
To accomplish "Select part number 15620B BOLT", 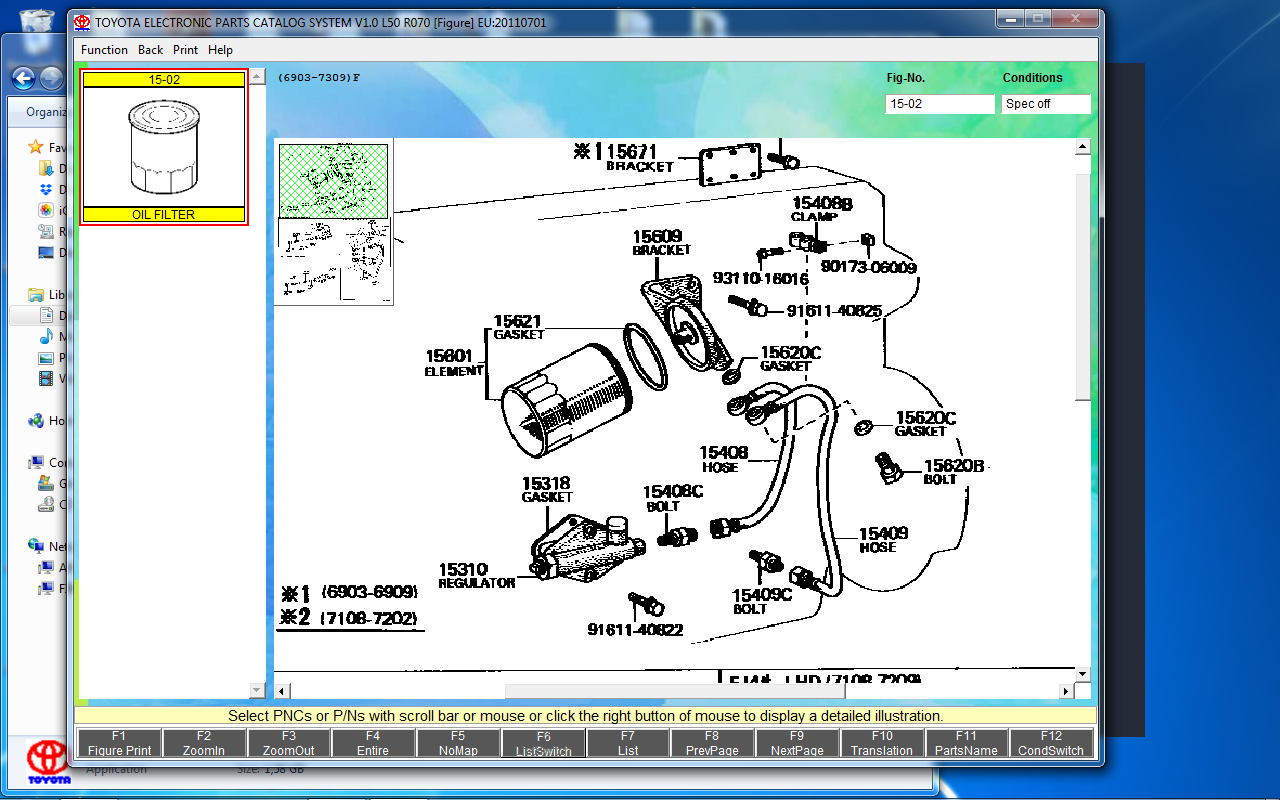I will 953,472.
